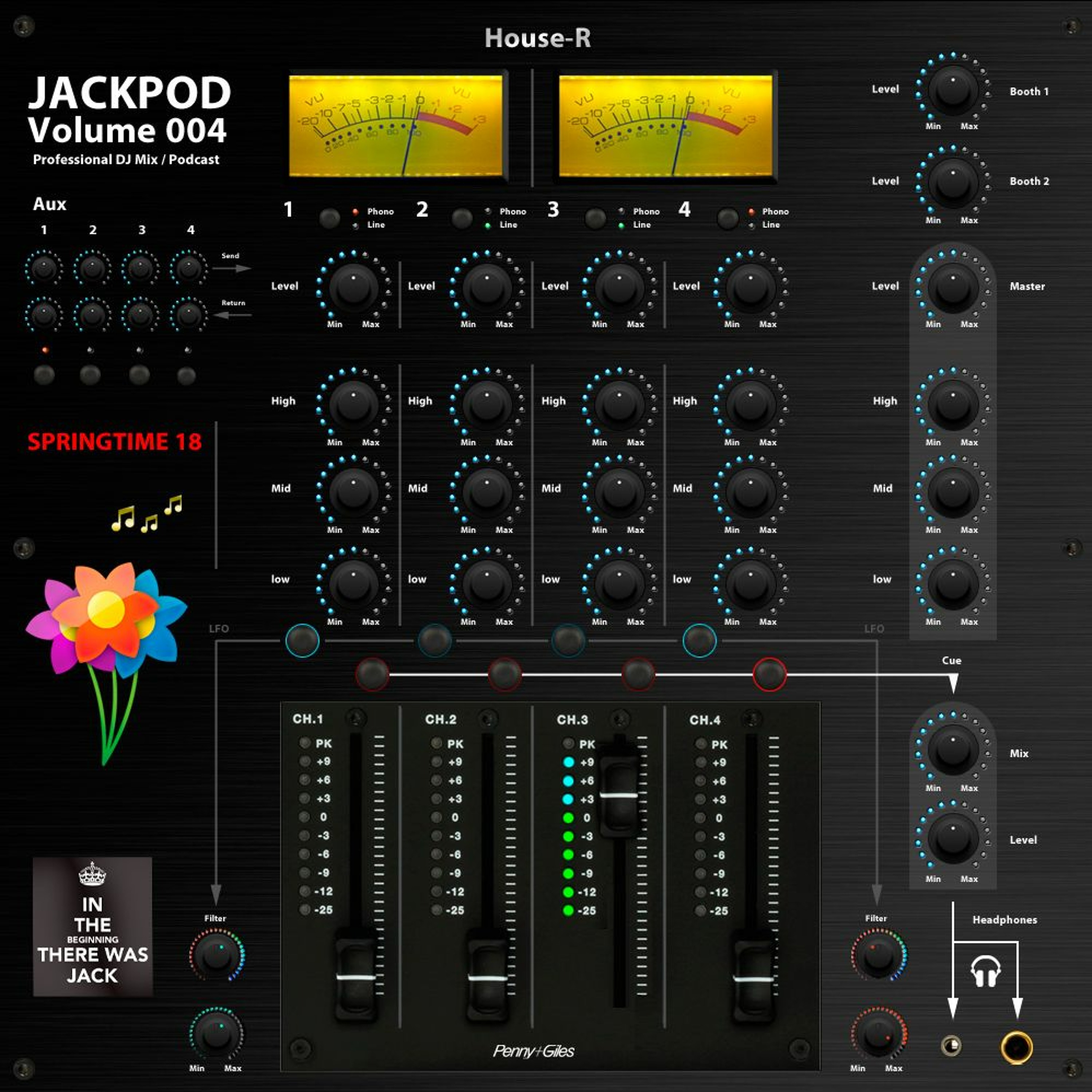
Task: Click the gold headphone jack socket
Action: tap(1016, 1047)
